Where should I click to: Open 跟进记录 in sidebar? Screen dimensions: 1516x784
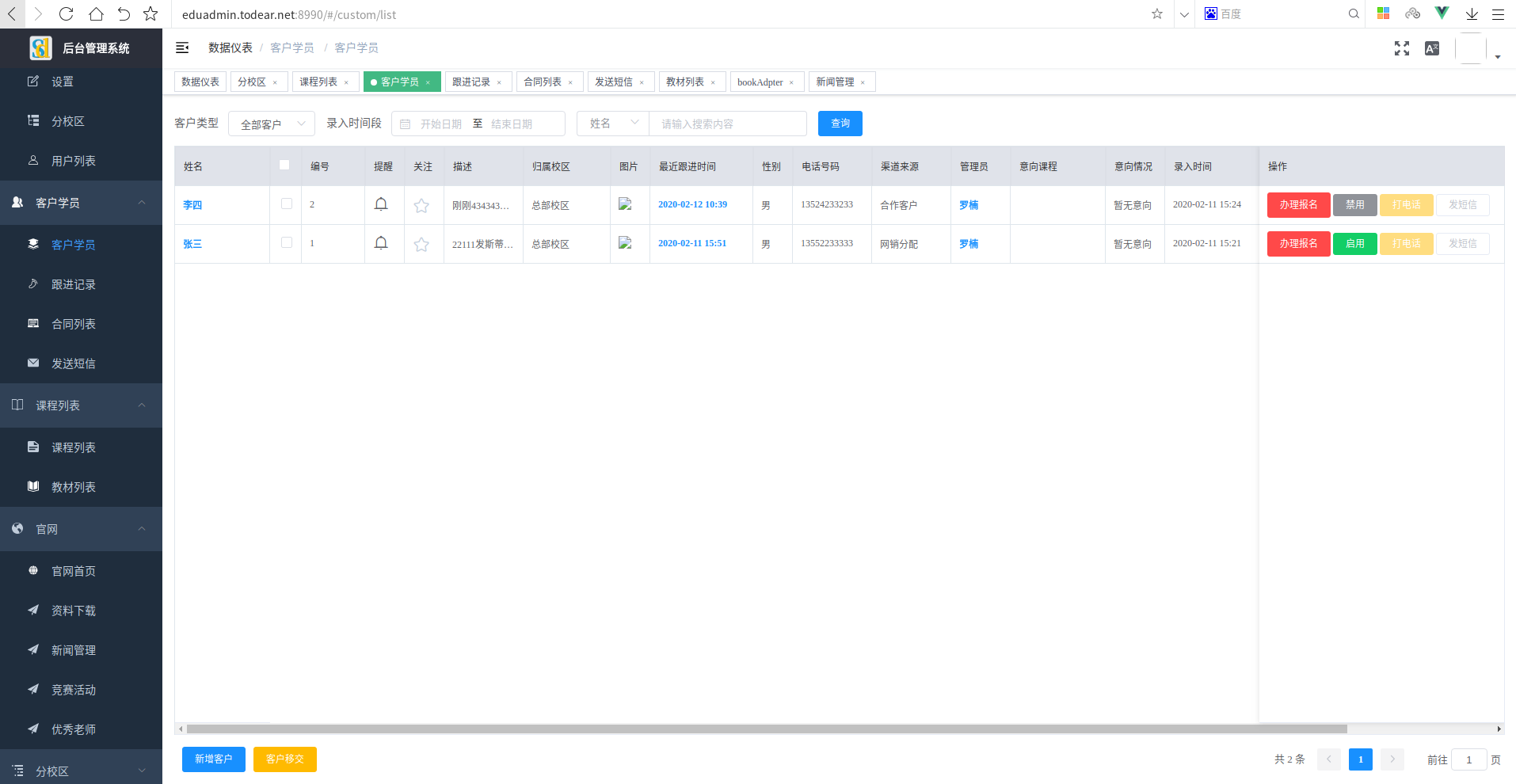[81, 284]
